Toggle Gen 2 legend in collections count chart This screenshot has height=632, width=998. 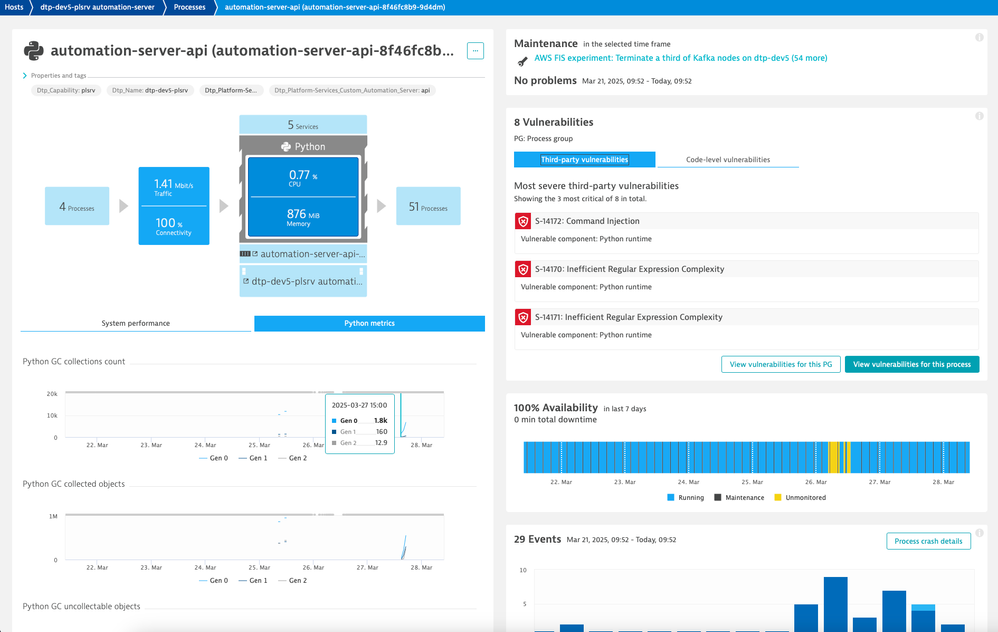pos(291,457)
